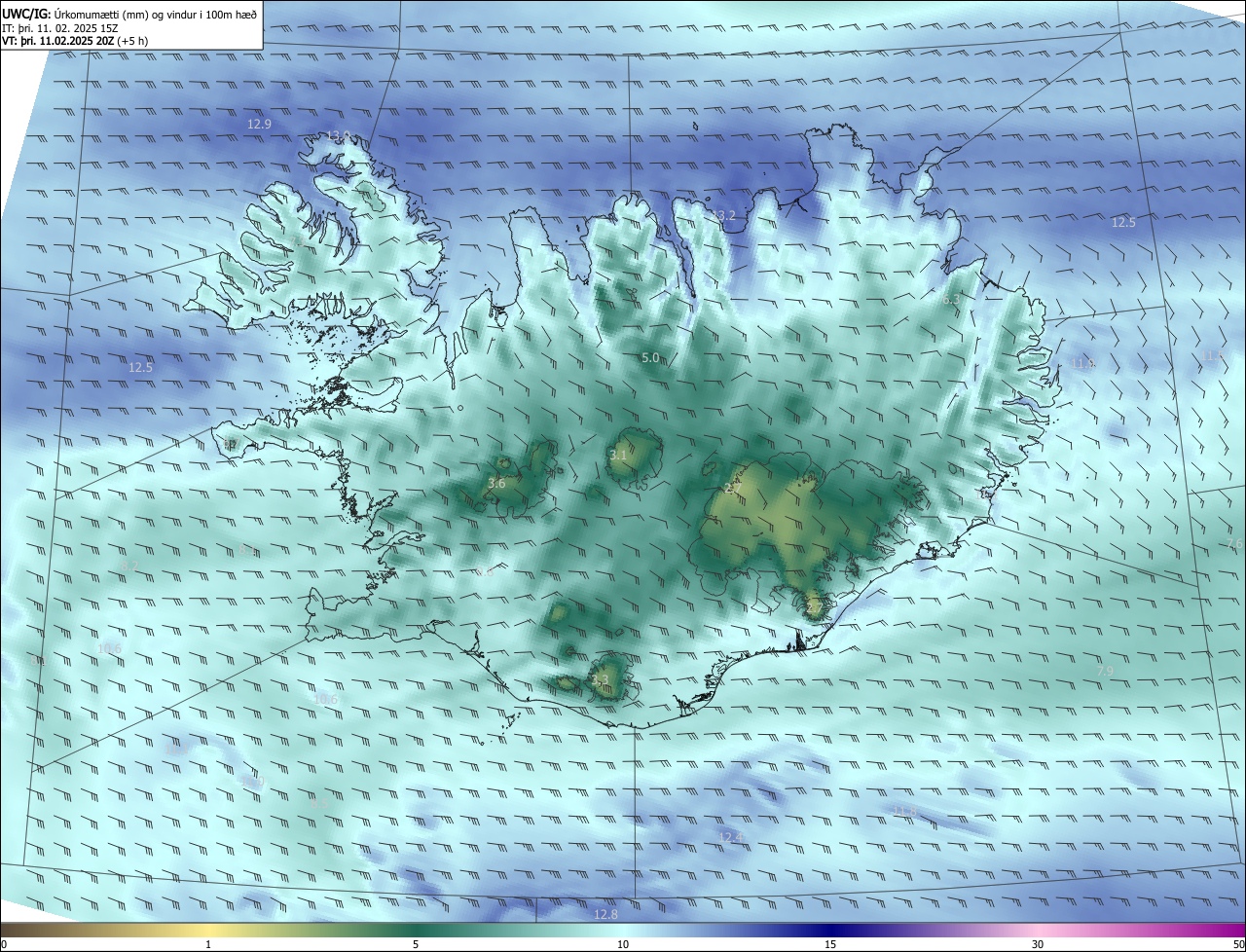Image resolution: width=1246 pixels, height=952 pixels.
Task: Click the 7.9 value off the southeast coast
Action: point(1105,672)
